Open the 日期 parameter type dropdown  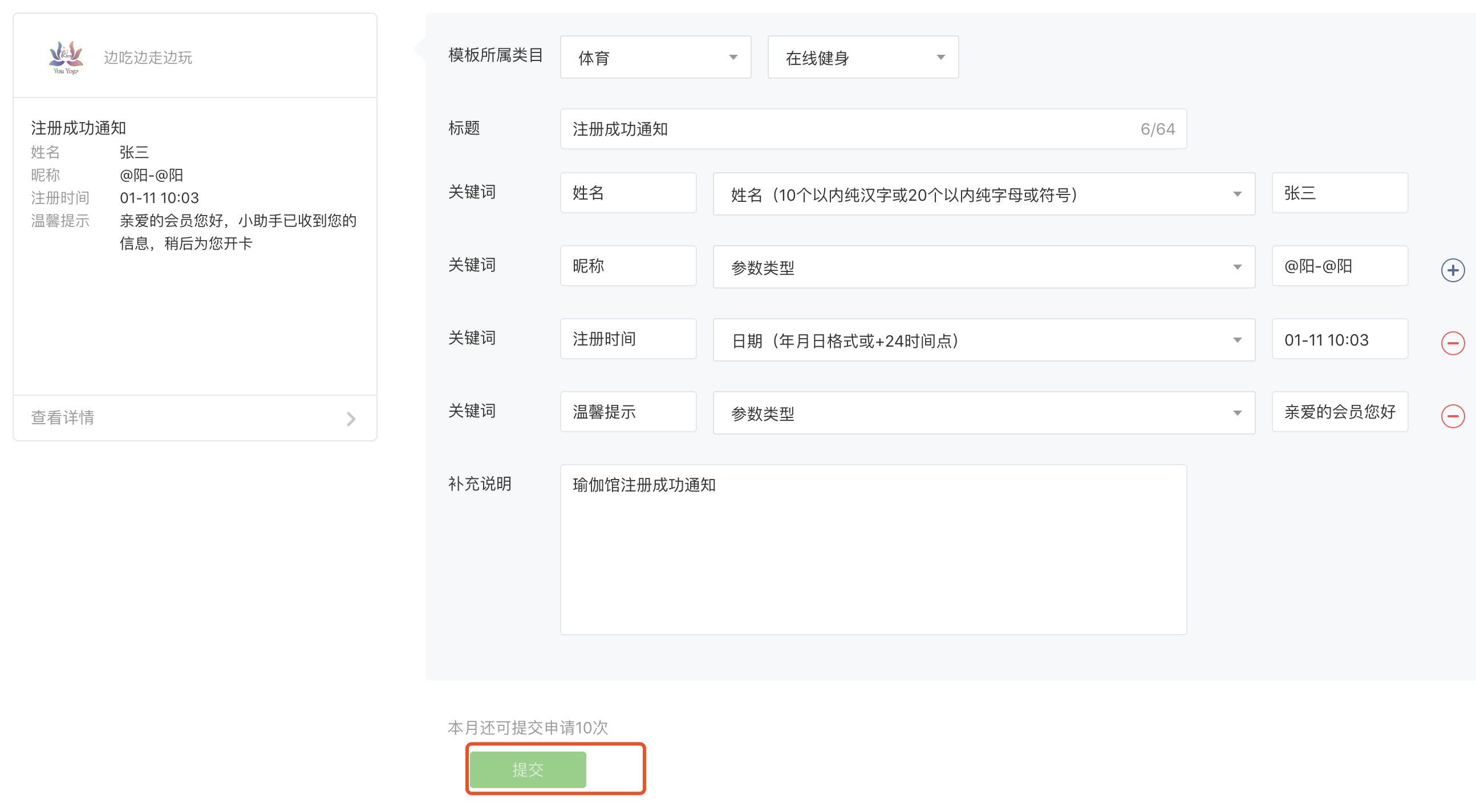pyautogui.click(x=983, y=340)
